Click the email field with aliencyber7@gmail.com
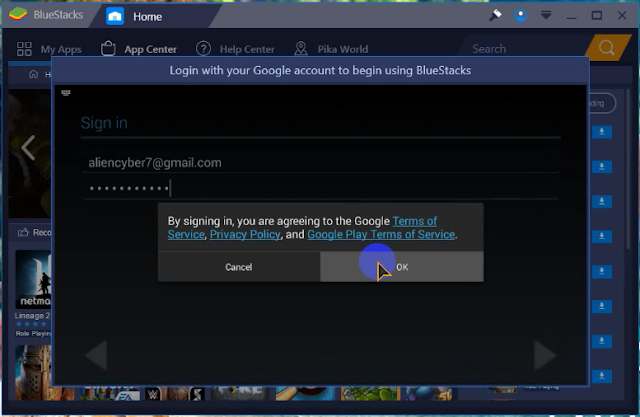640x417 pixels. pyautogui.click(x=320, y=163)
